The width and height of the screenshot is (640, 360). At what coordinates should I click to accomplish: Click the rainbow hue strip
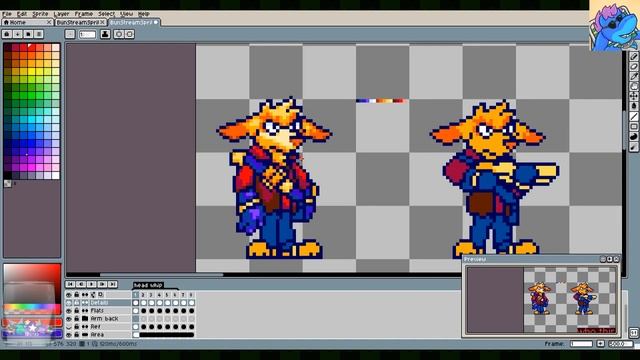point(32,307)
